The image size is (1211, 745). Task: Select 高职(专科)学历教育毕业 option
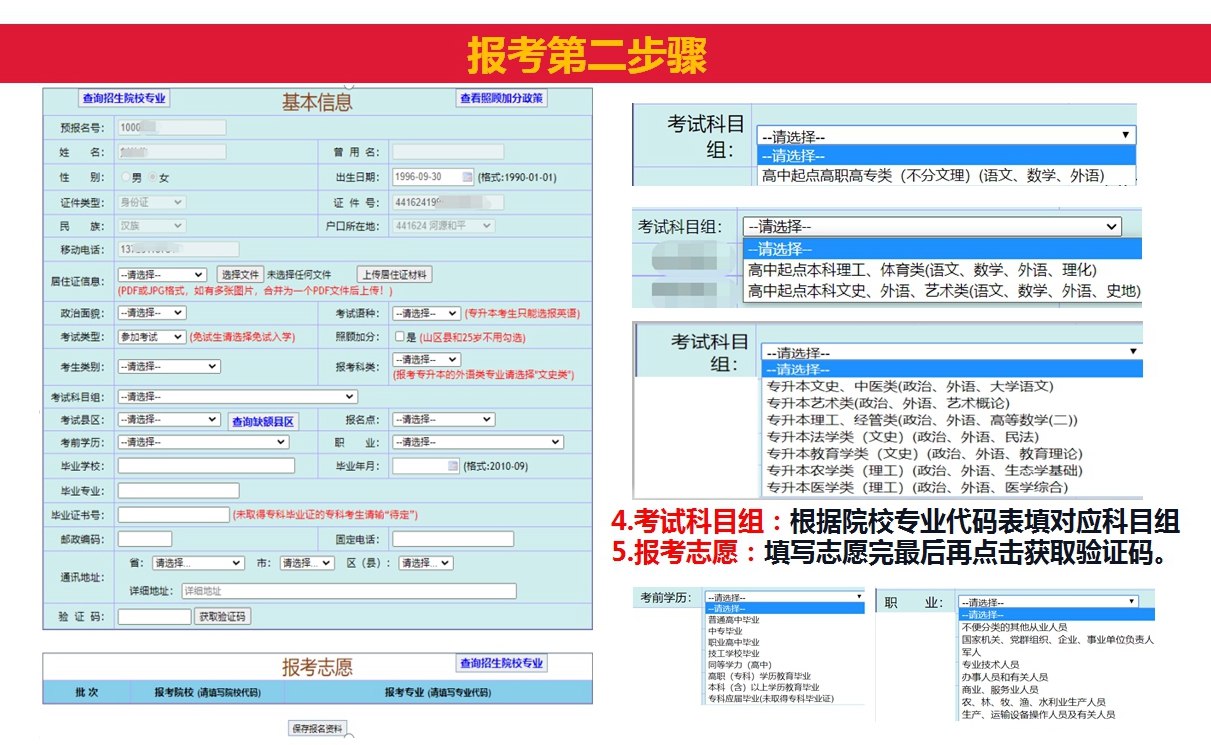click(759, 676)
